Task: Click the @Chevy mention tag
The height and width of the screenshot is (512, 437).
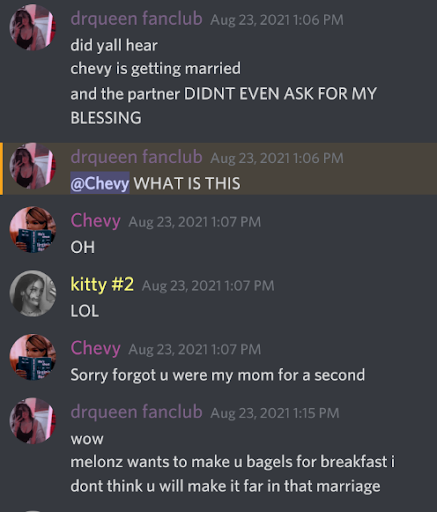Action: point(100,183)
